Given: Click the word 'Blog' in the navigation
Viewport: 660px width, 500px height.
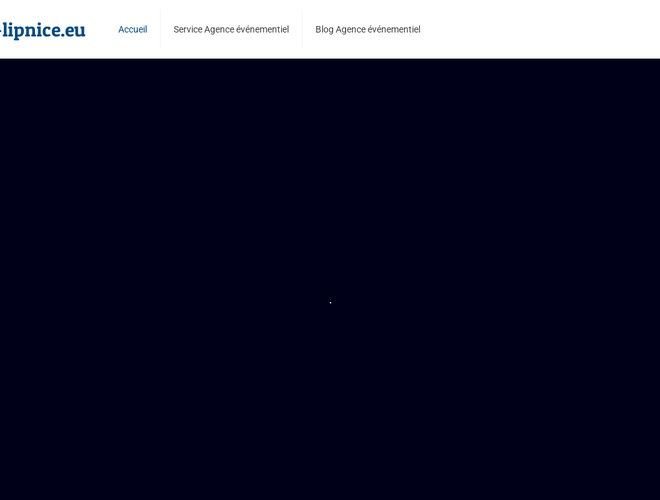Looking at the screenshot, I should [324, 30].
